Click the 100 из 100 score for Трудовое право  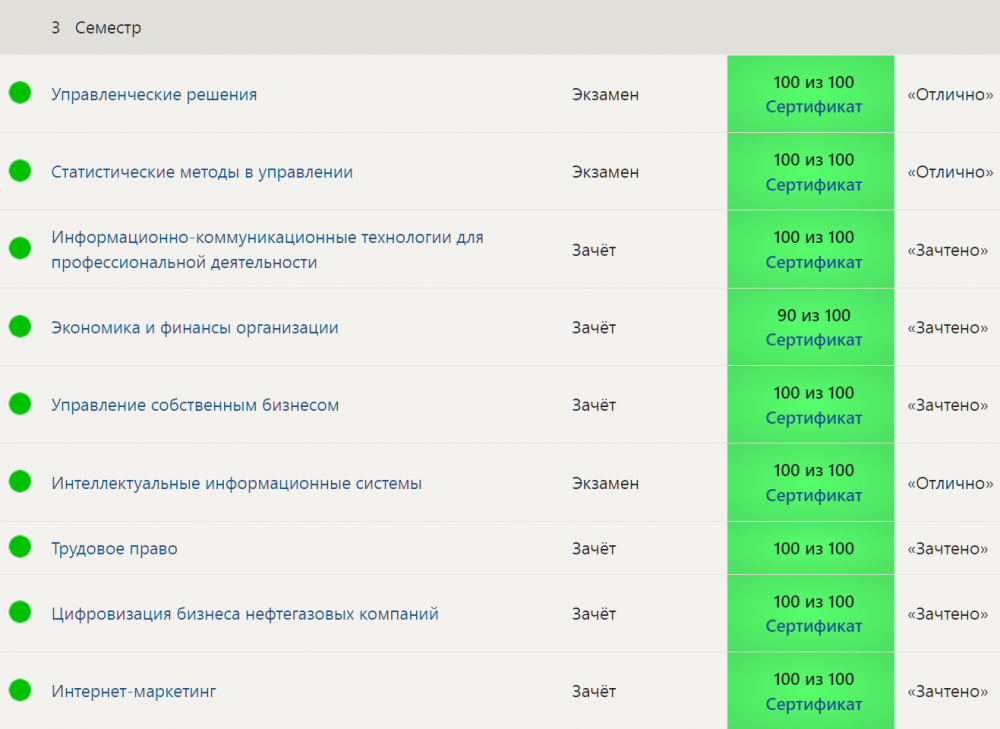814,549
